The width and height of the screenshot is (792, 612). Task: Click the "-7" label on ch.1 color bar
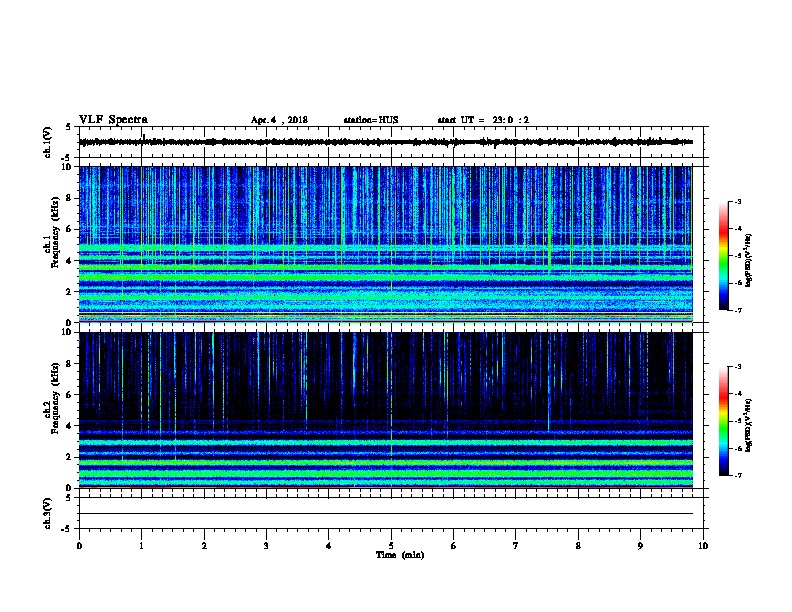click(x=737, y=310)
